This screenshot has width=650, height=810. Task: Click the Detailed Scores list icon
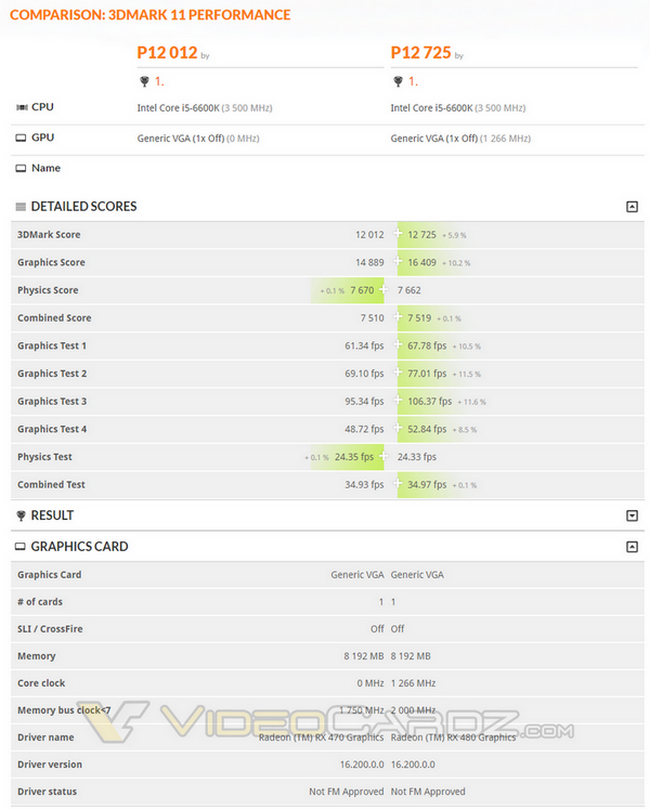pos(21,207)
